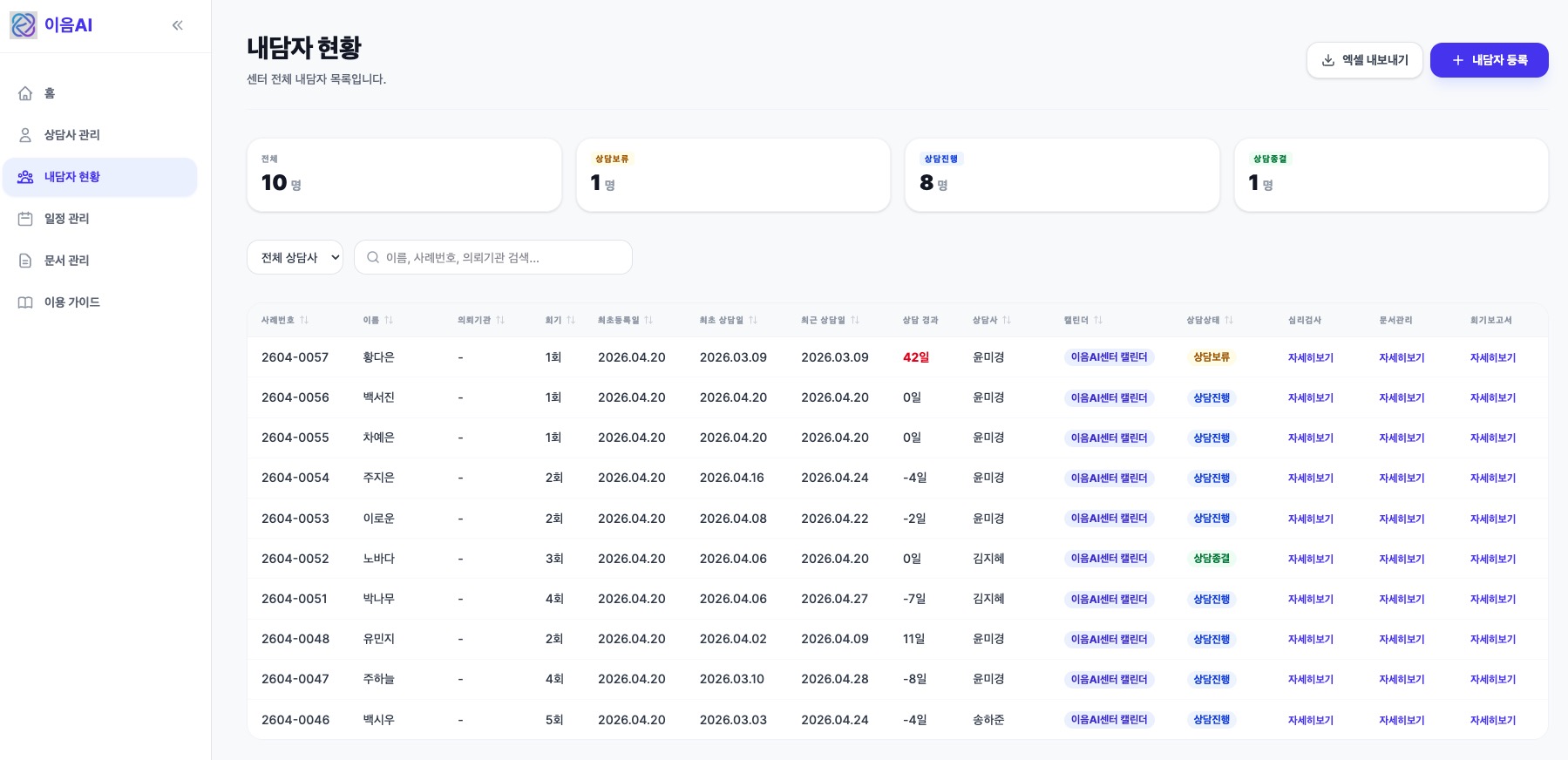Viewport: 1568px width, 760px height.
Task: Sort by 상담사 column sort icon
Action: pos(1007,321)
